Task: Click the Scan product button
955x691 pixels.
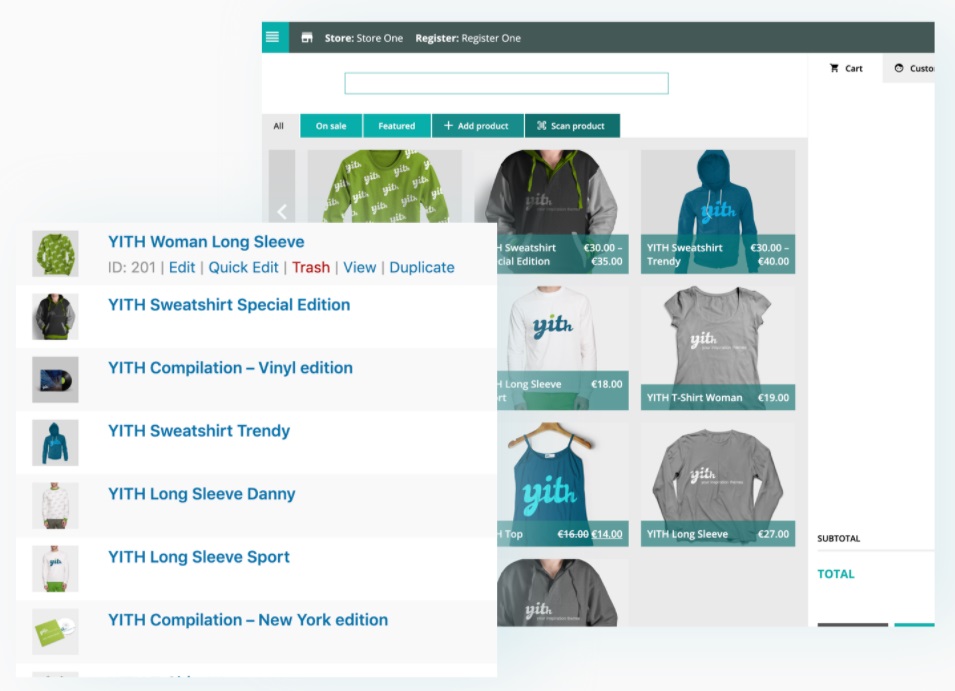Action: point(572,126)
